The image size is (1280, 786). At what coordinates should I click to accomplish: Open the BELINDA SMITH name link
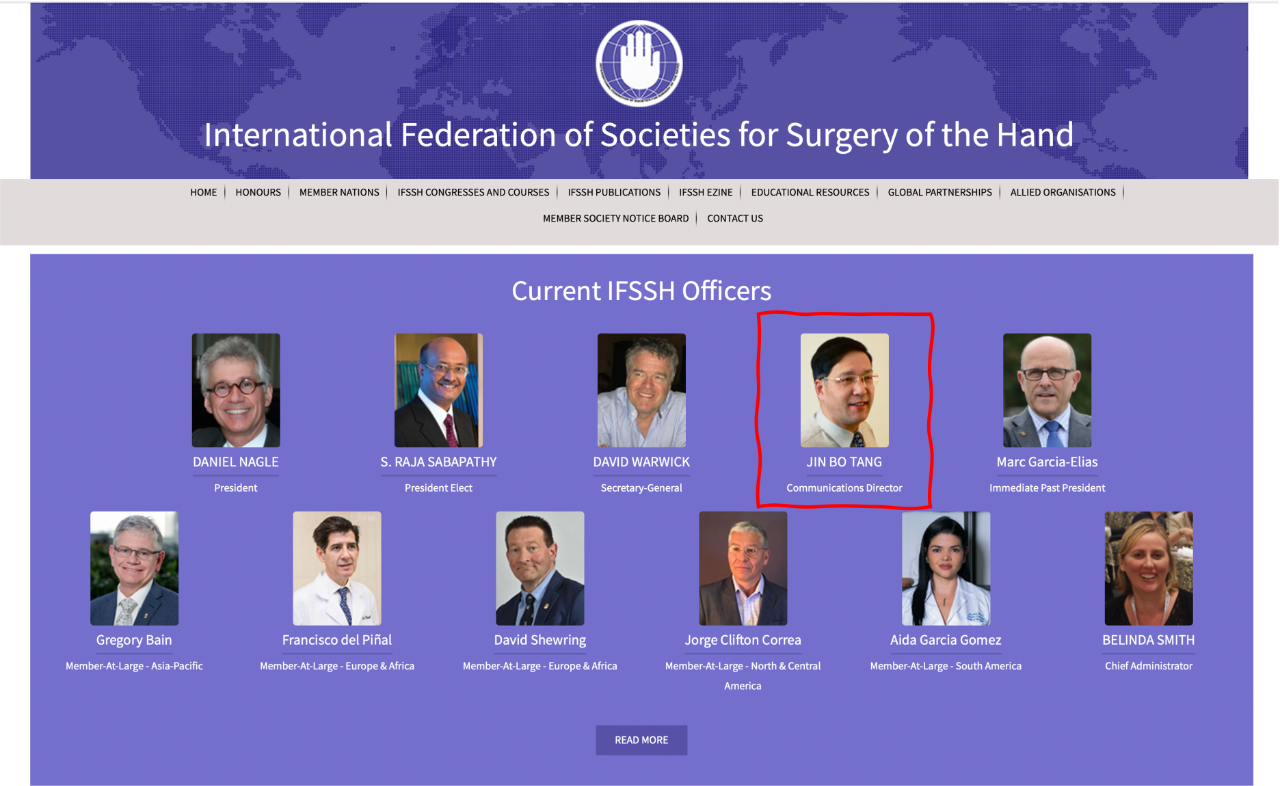tap(1148, 640)
